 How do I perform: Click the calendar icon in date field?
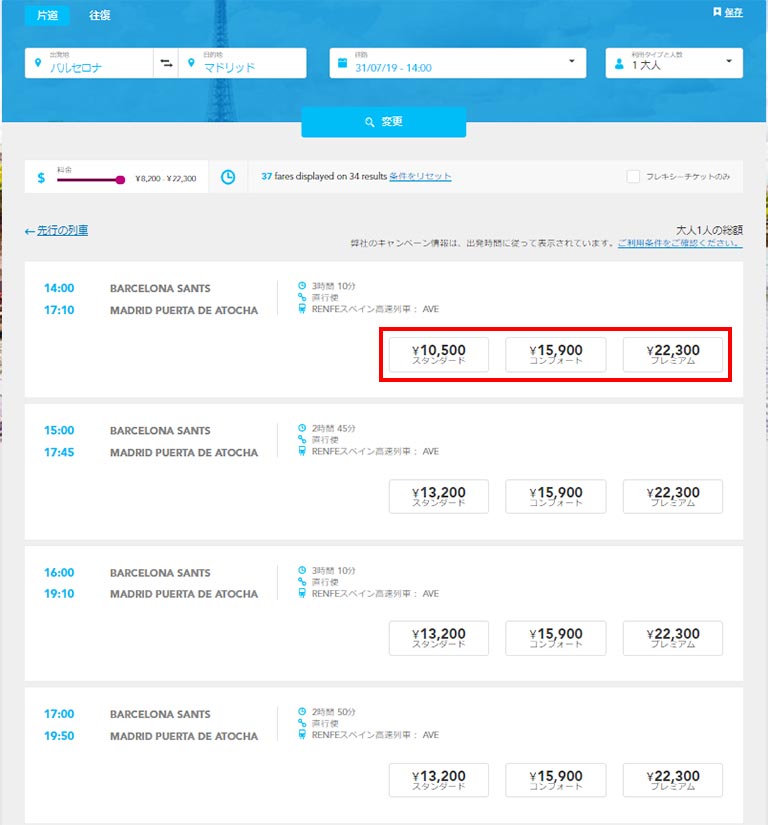pyautogui.click(x=342, y=63)
